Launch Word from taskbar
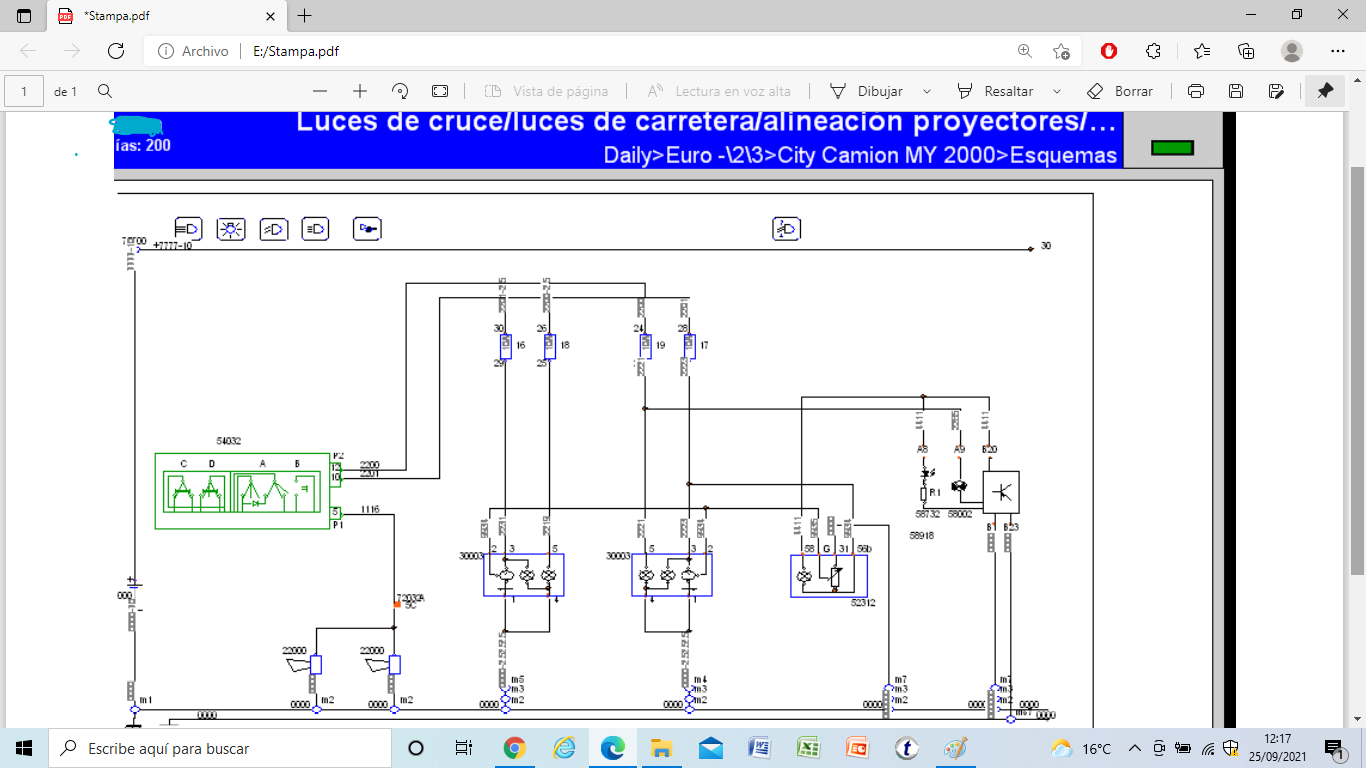Viewport: 1366px width, 768px height. point(760,748)
